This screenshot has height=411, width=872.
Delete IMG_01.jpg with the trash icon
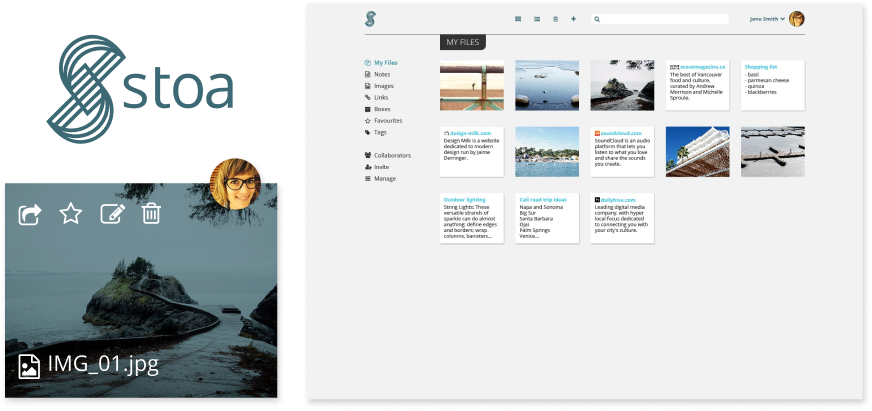coord(151,214)
